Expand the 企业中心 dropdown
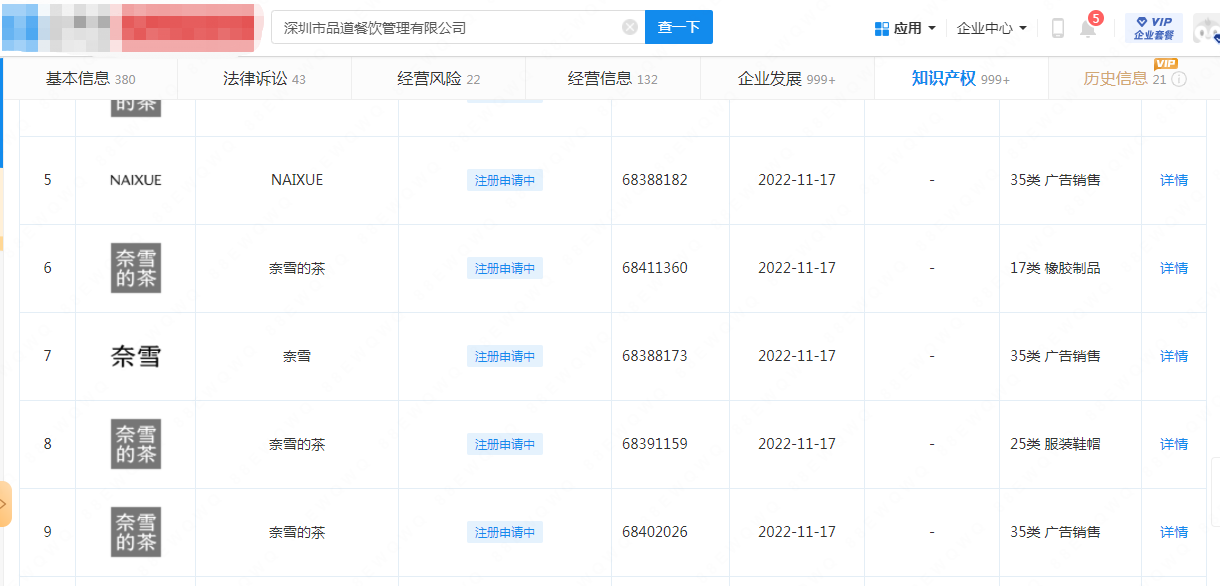Viewport: 1220px width, 586px height. point(991,28)
